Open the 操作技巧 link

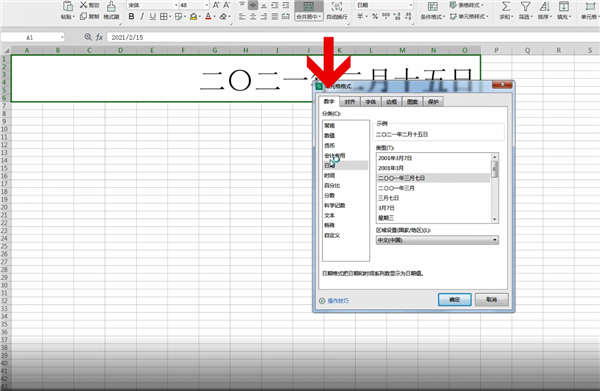point(338,301)
